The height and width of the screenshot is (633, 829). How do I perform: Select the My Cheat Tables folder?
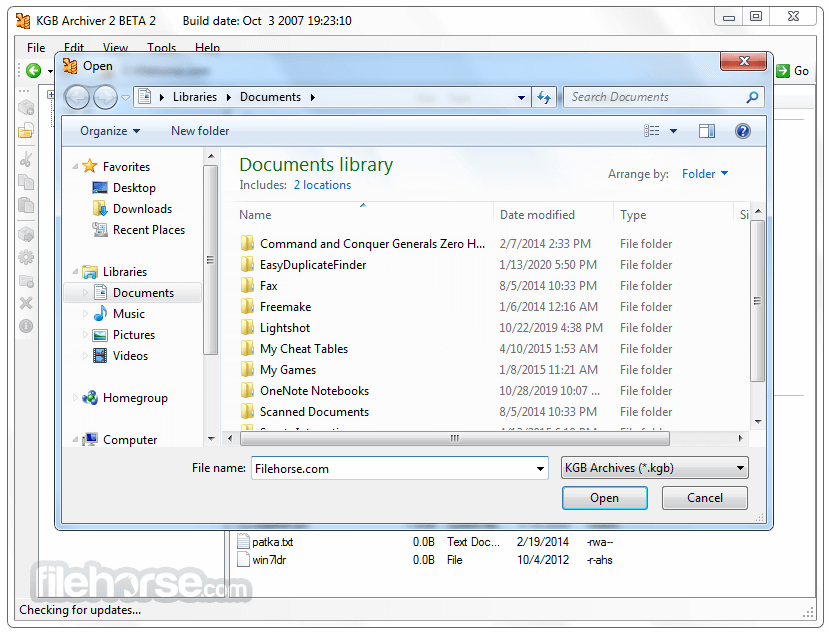pos(303,349)
